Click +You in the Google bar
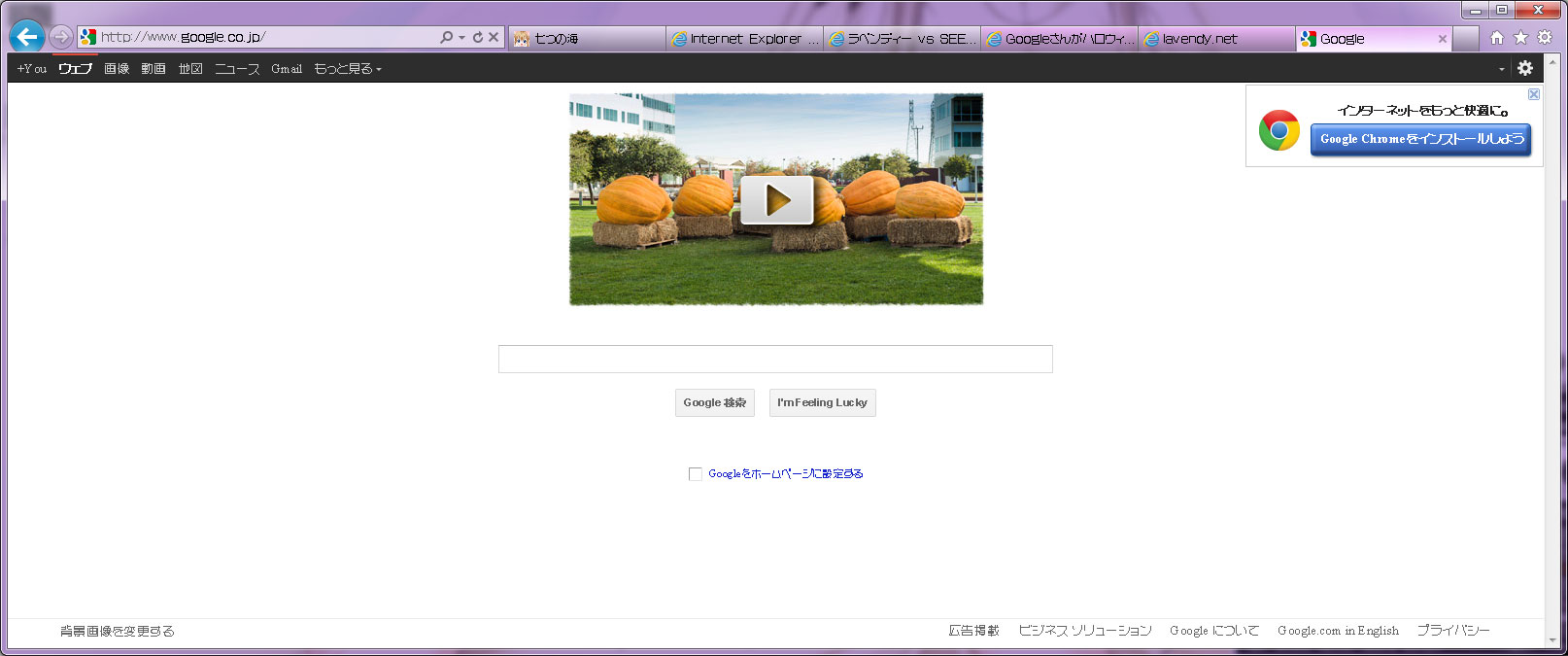Image resolution: width=1568 pixels, height=656 pixels. (31, 69)
